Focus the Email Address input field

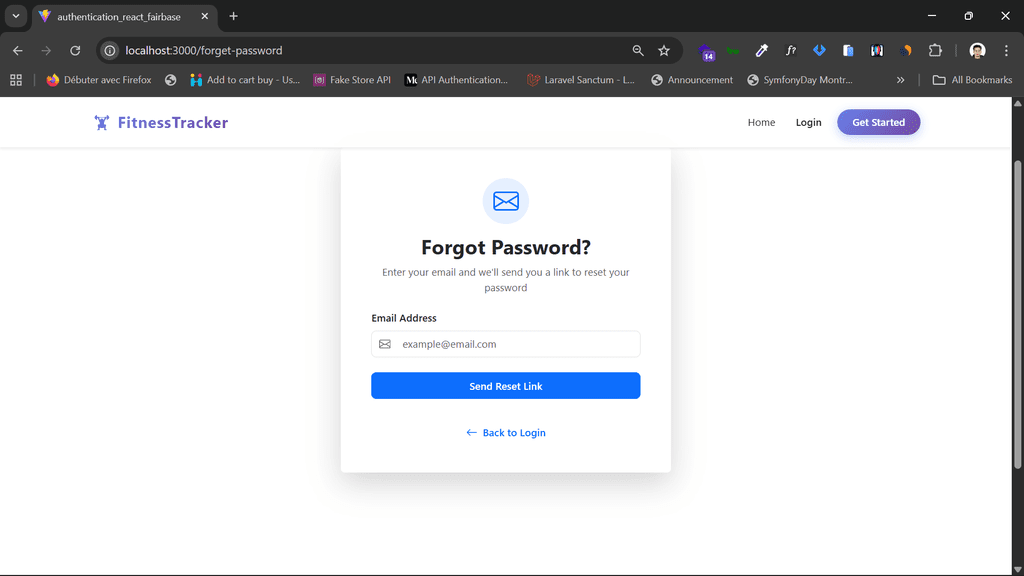coord(516,344)
